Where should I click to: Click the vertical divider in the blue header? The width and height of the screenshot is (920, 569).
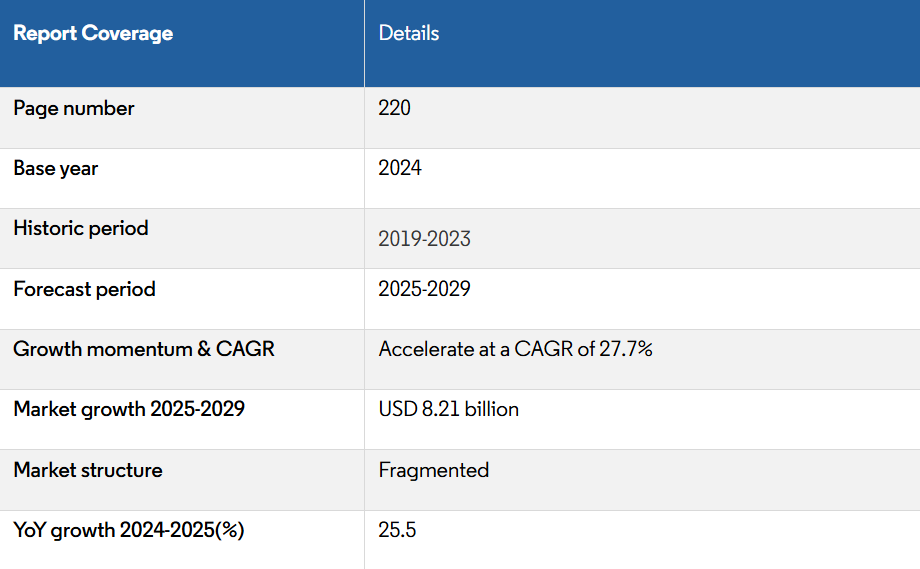(364, 43)
